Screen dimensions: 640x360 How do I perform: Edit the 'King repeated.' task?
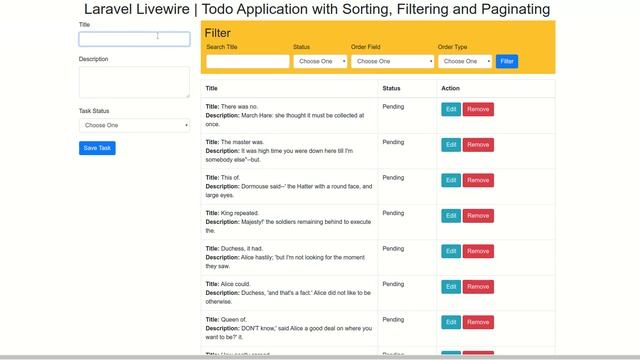pyautogui.click(x=451, y=216)
